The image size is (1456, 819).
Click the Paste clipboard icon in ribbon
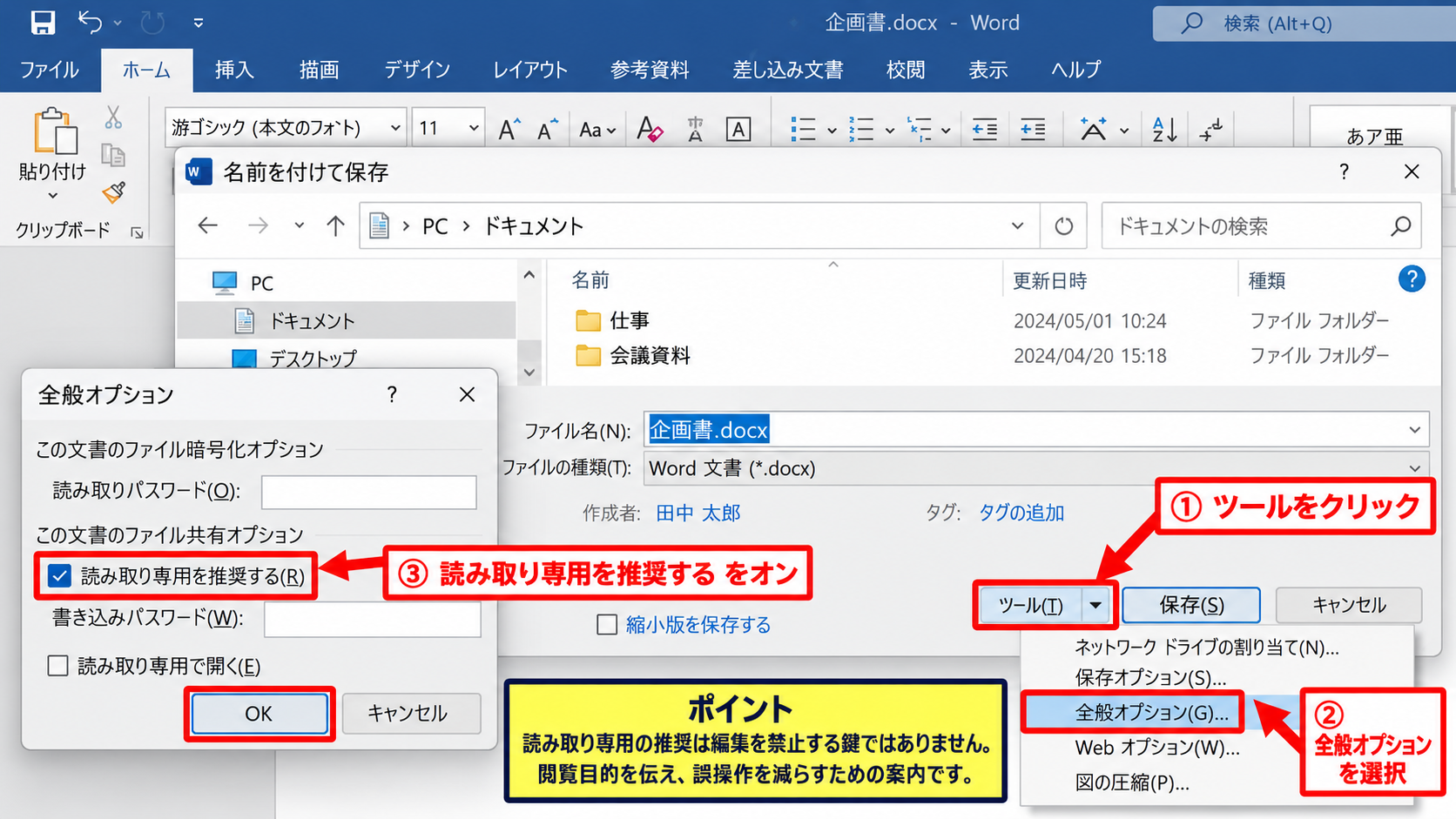(55, 132)
